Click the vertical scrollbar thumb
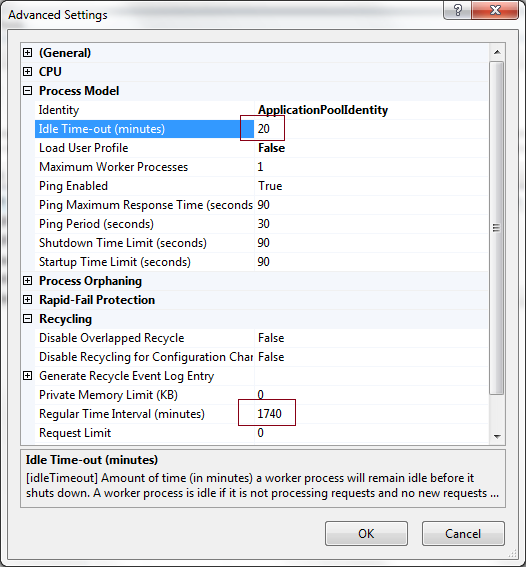The width and height of the screenshot is (526, 567). coord(497,228)
